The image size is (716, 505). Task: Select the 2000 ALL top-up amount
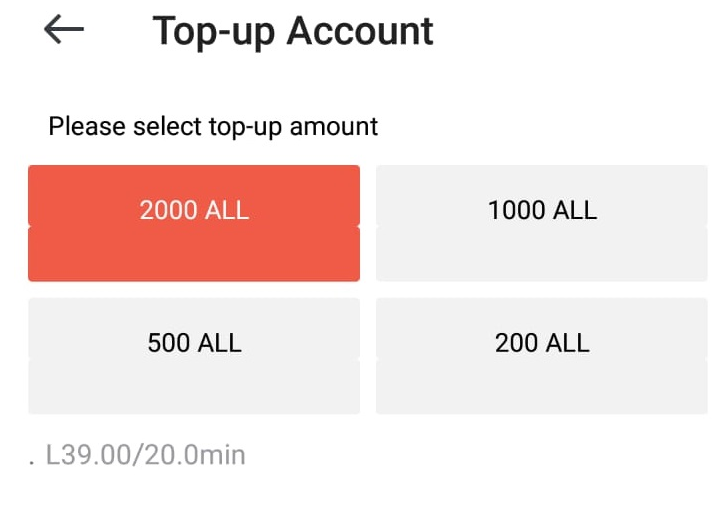(x=194, y=222)
